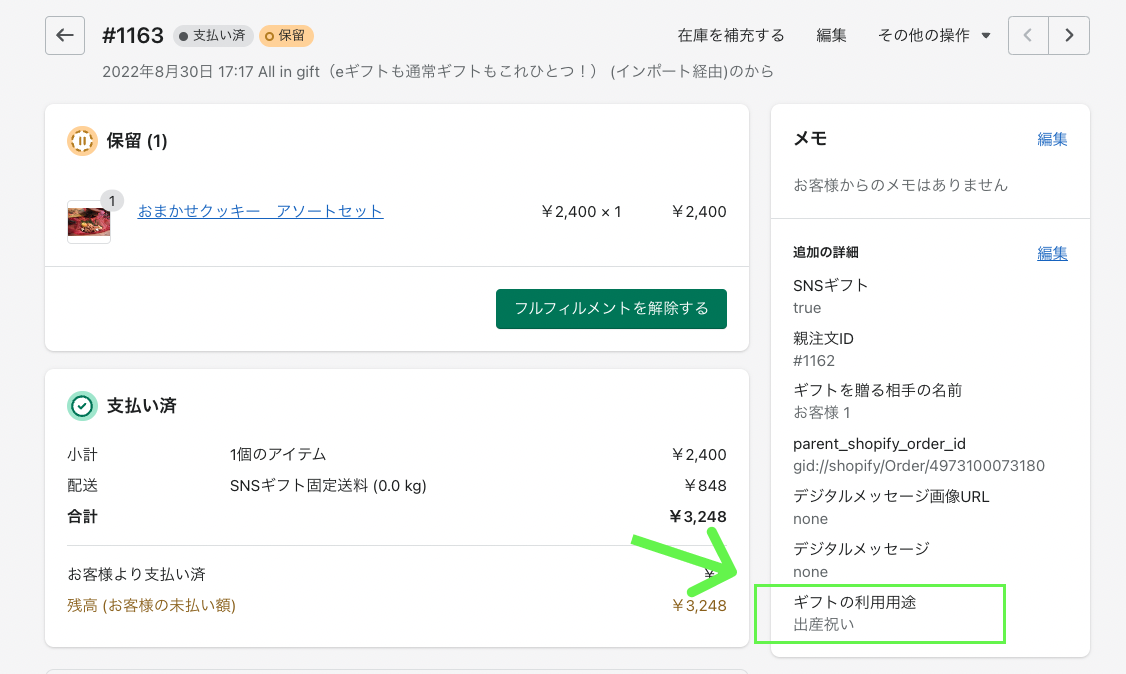Image resolution: width=1126 pixels, height=674 pixels.
Task: Click the paid checkmark status icon
Action: 82,405
